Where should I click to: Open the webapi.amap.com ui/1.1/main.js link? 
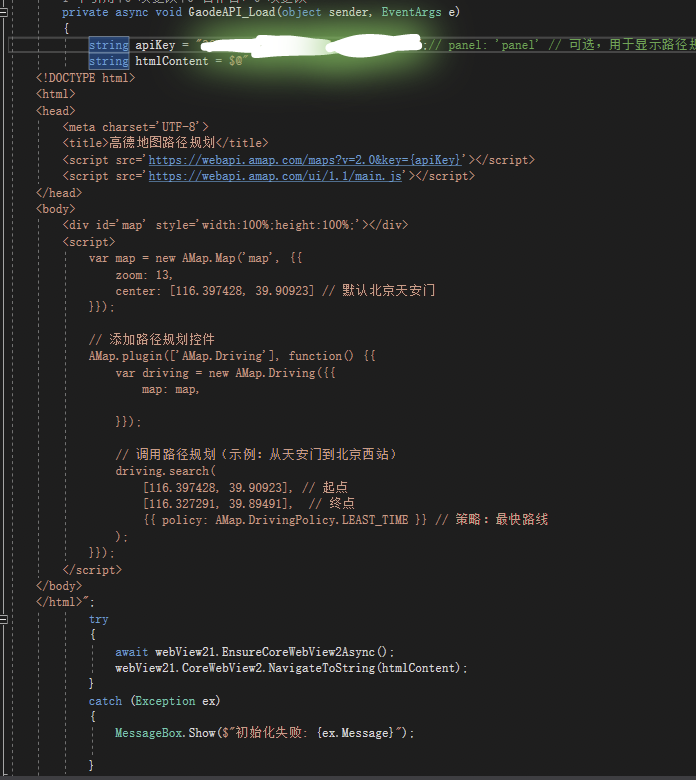tap(275, 176)
